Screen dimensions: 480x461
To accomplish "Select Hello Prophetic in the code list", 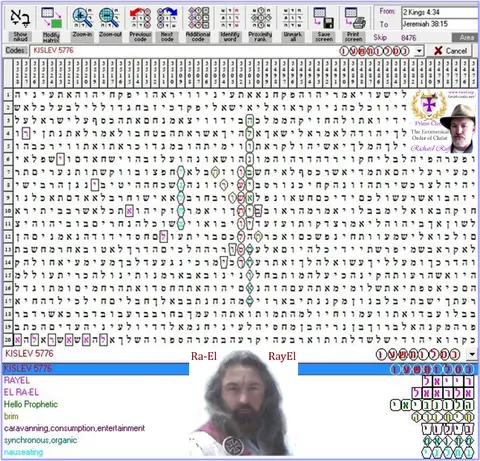I will pyautogui.click(x=31, y=404).
